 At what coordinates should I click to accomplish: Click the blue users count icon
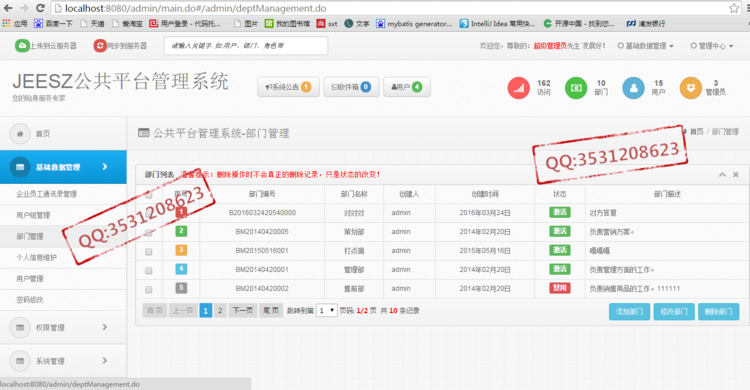pos(633,88)
